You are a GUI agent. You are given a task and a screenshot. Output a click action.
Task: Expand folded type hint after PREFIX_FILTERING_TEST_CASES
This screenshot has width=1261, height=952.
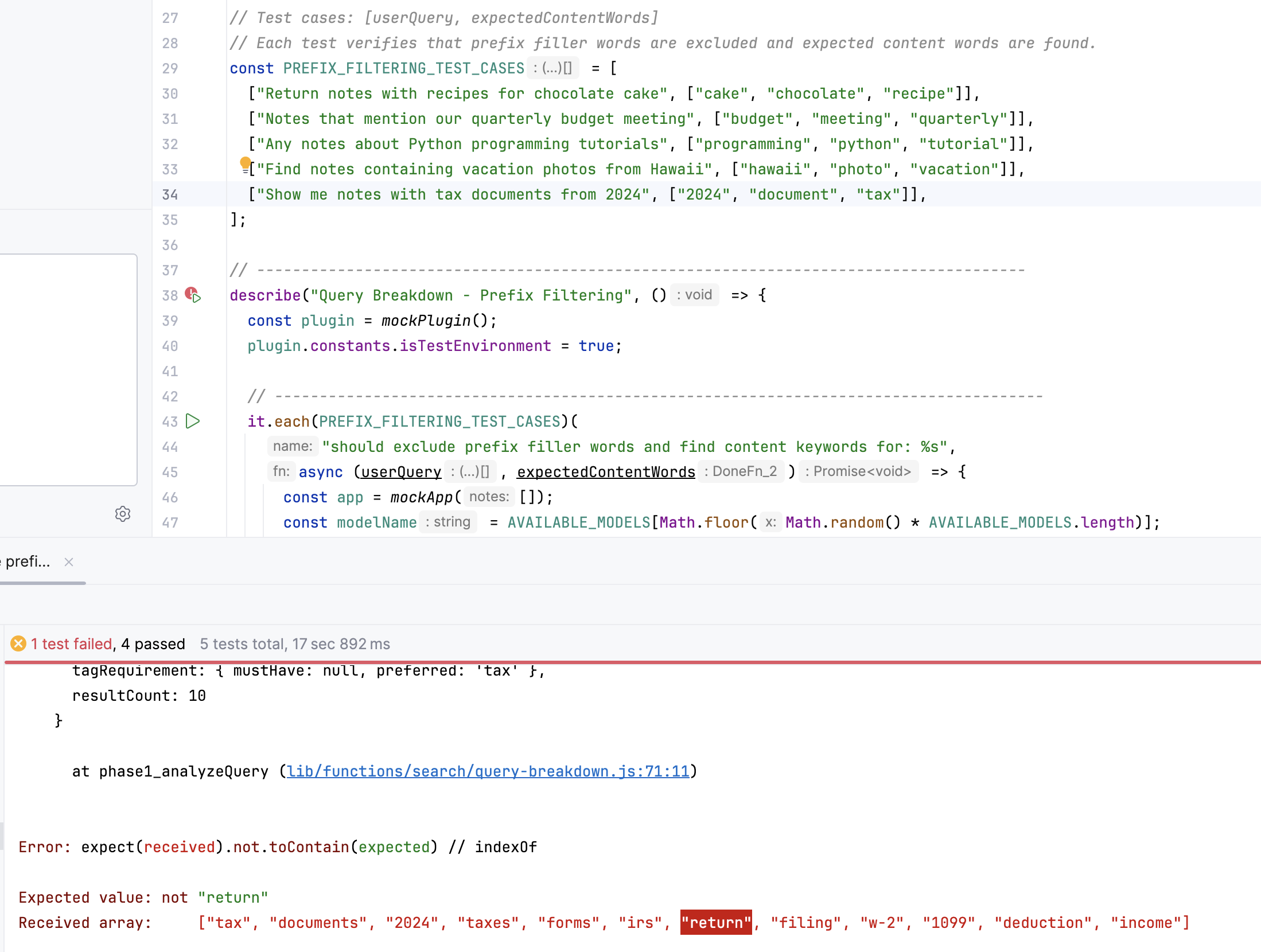pos(552,68)
